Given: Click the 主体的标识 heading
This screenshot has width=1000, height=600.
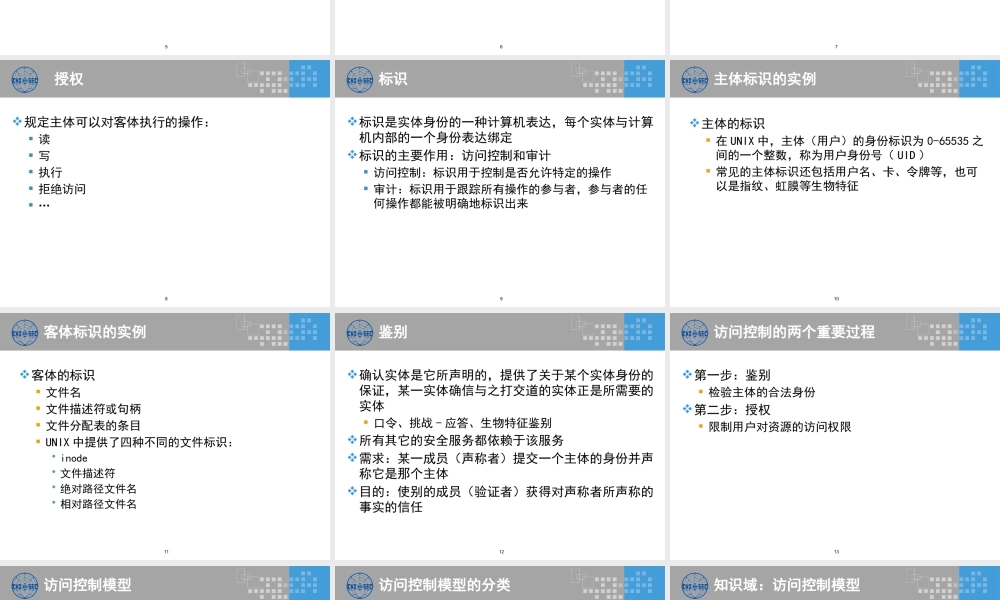Looking at the screenshot, I should pos(733,123).
